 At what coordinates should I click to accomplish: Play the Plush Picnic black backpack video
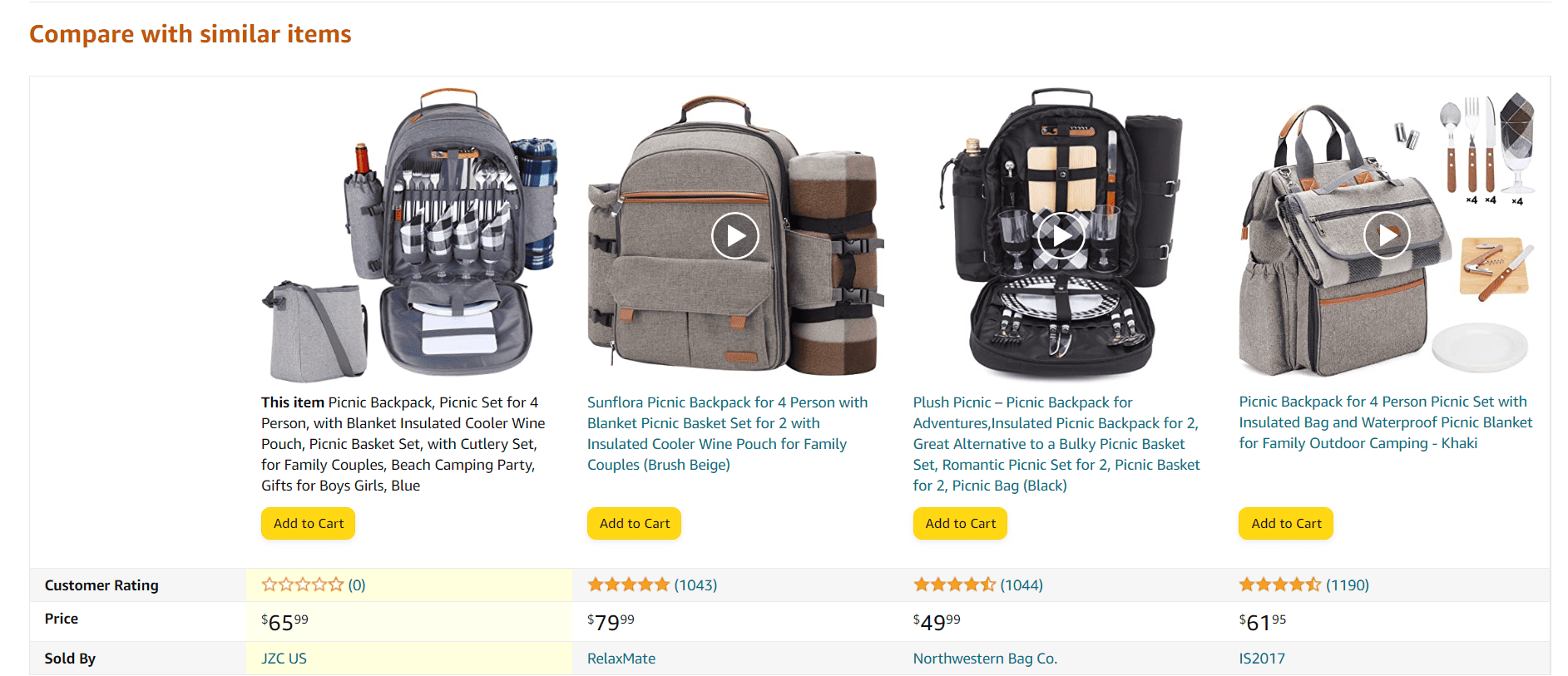coord(1061,235)
